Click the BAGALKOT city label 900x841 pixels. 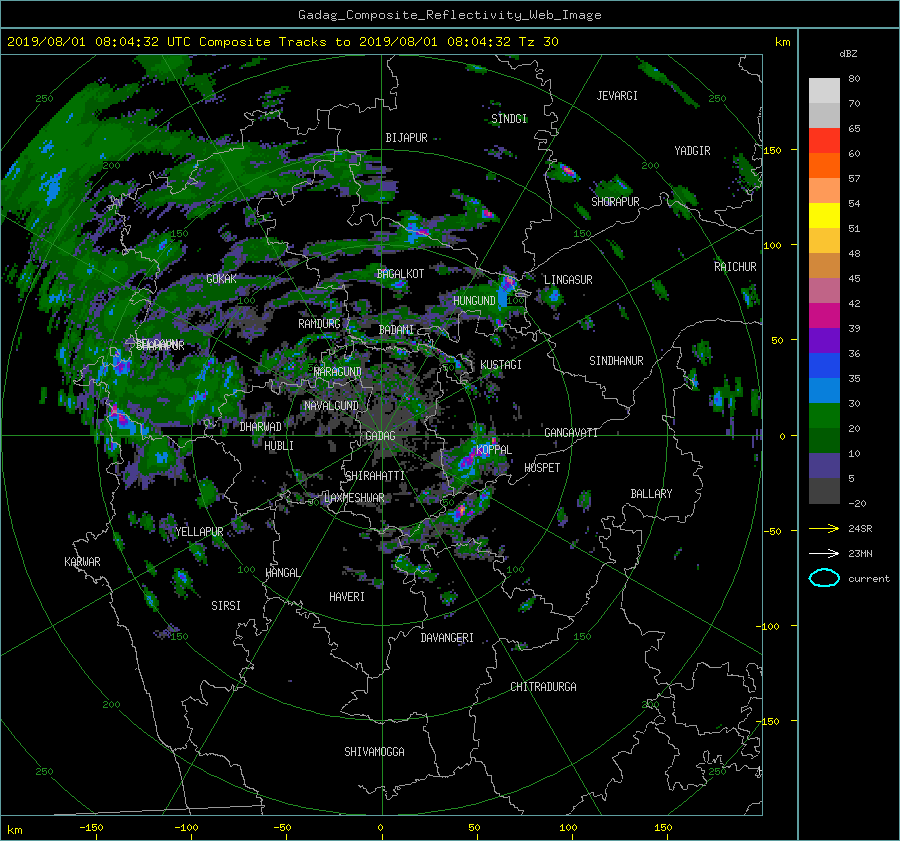[400, 274]
